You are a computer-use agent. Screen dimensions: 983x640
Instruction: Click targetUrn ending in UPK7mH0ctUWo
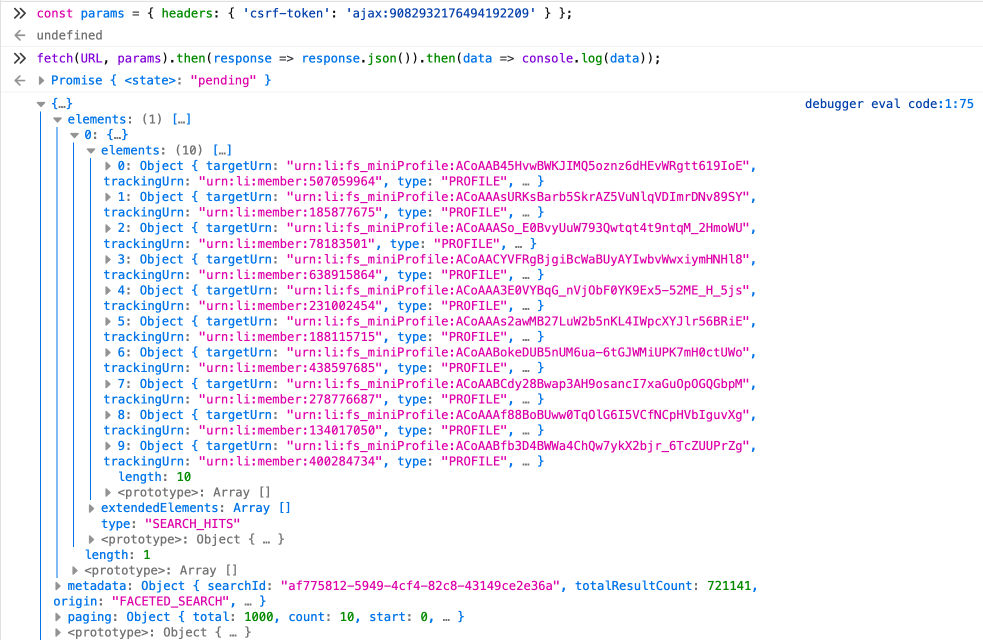518,352
